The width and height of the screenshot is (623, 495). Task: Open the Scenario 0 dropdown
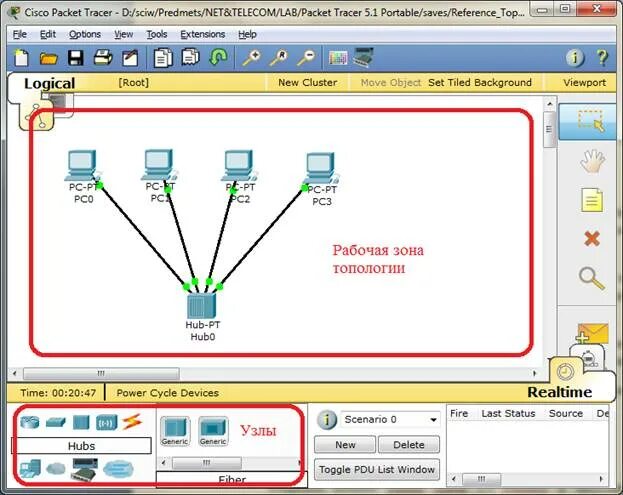(390, 420)
